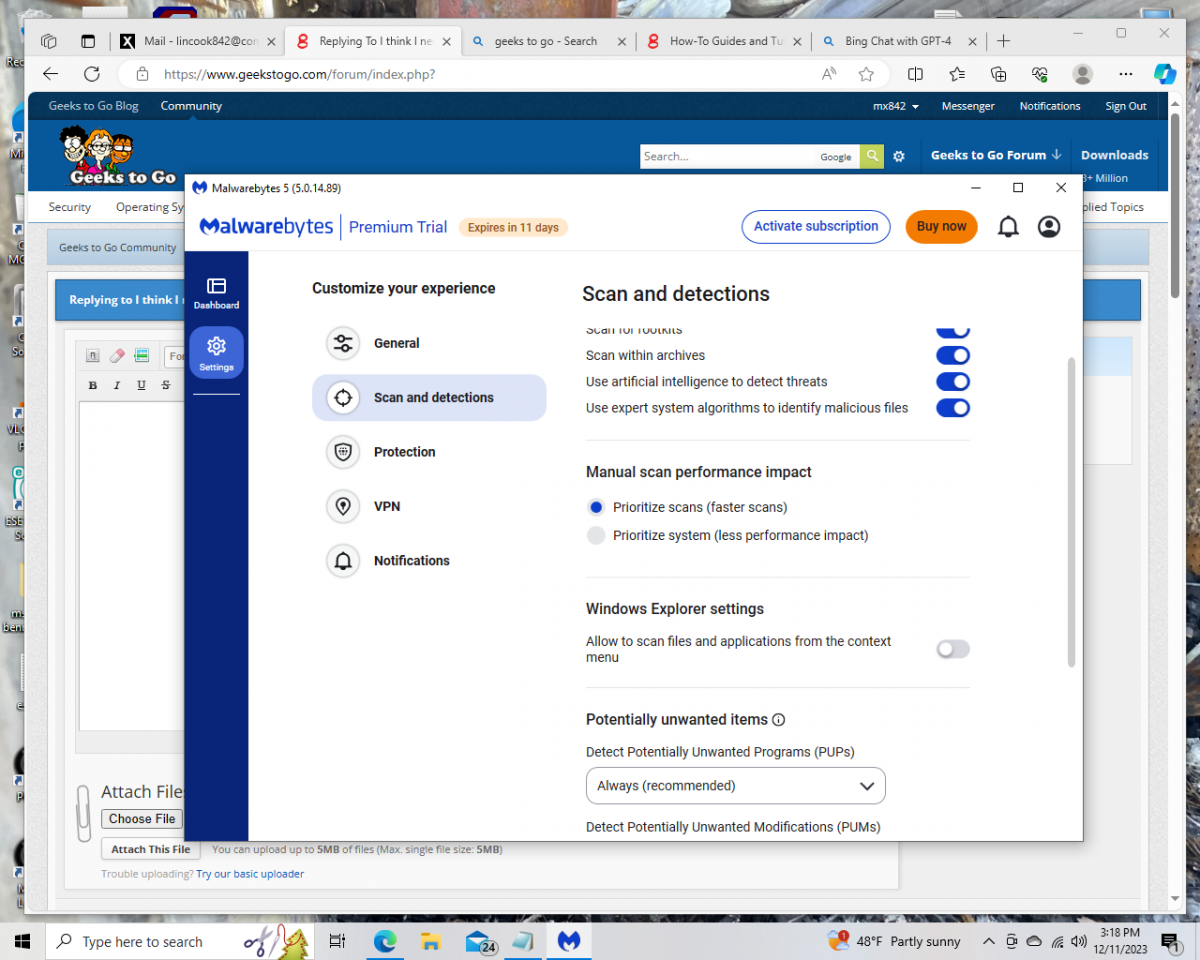Open 'Try our basic uploader' link
The width and height of the screenshot is (1200, 960).
250,874
